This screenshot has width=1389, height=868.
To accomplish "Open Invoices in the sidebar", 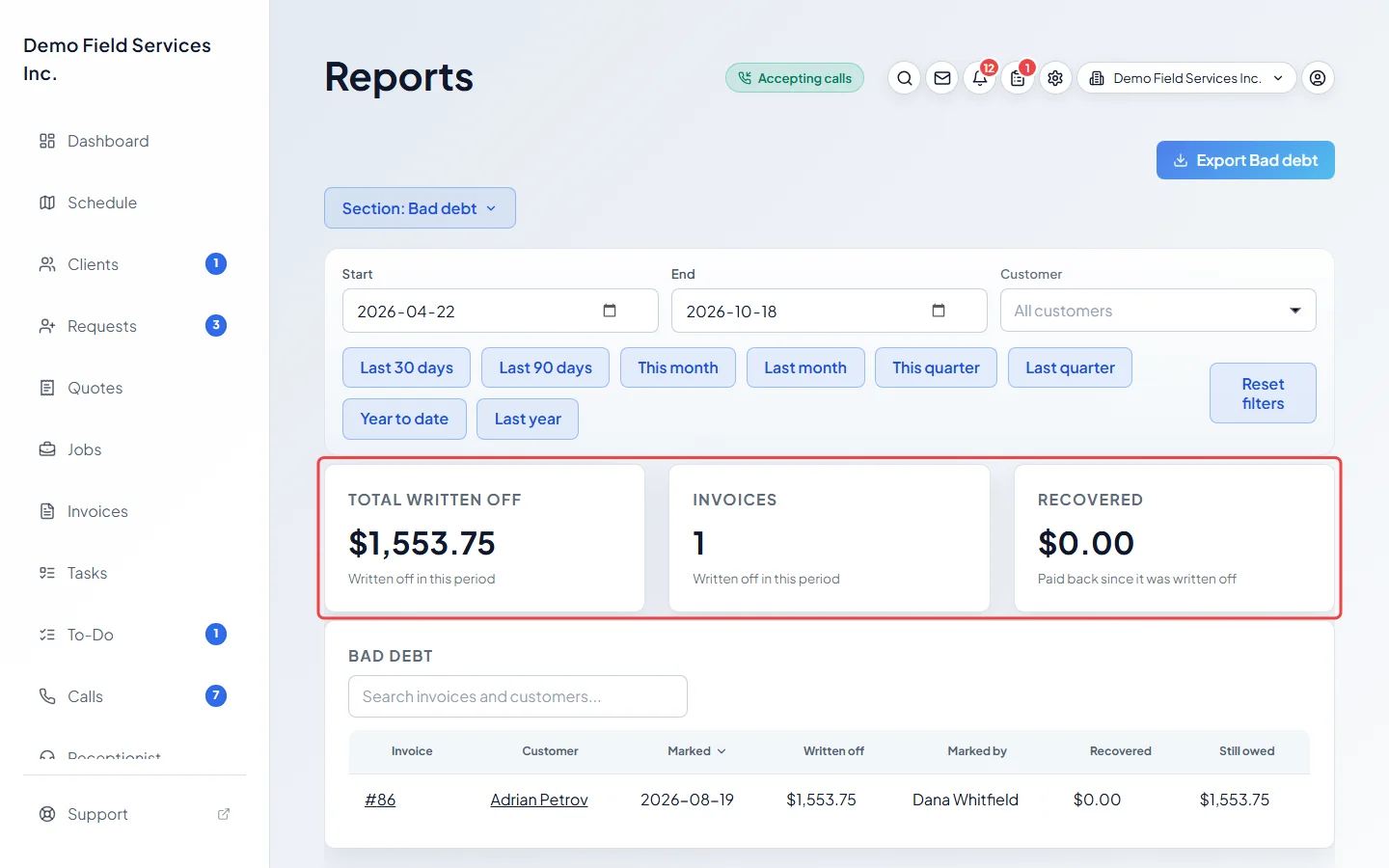I will click(135, 511).
